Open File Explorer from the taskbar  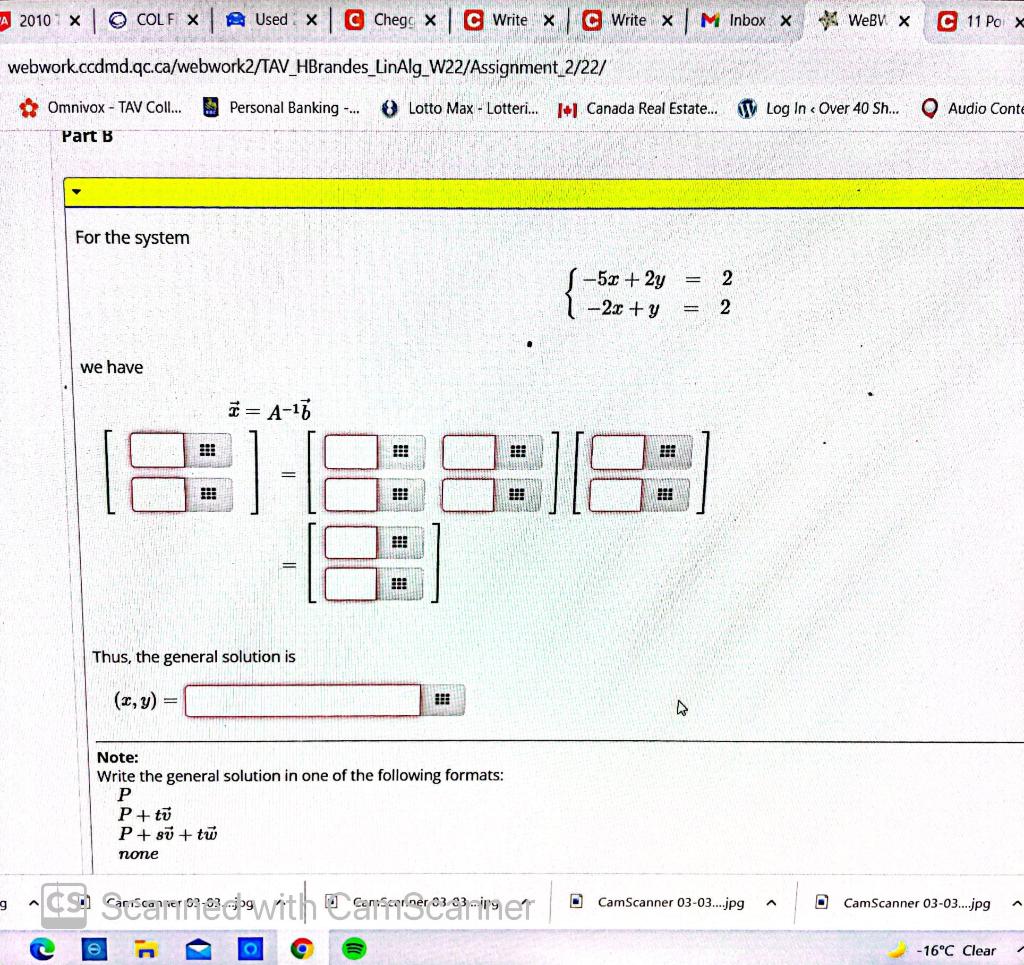pos(146,949)
